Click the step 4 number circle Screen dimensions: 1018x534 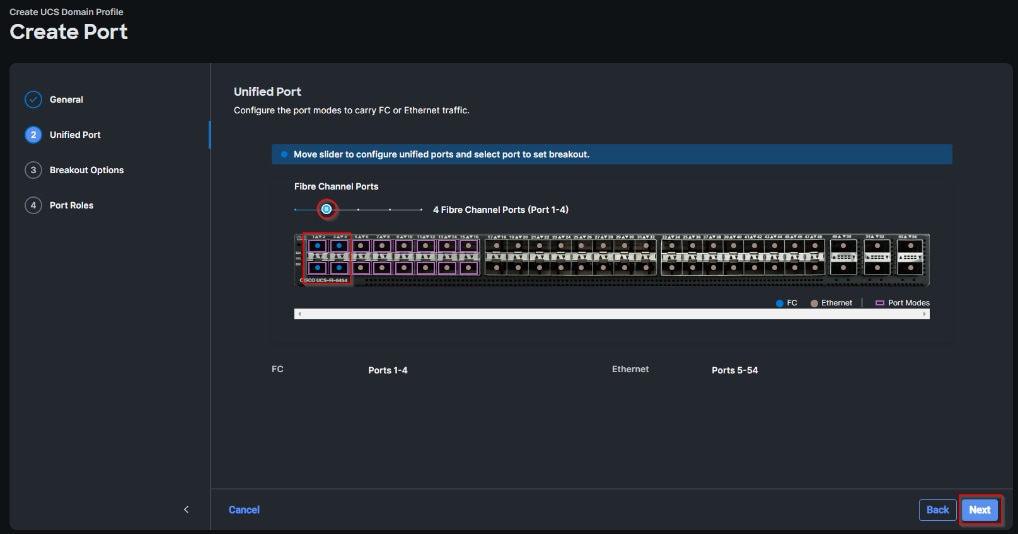[33, 205]
